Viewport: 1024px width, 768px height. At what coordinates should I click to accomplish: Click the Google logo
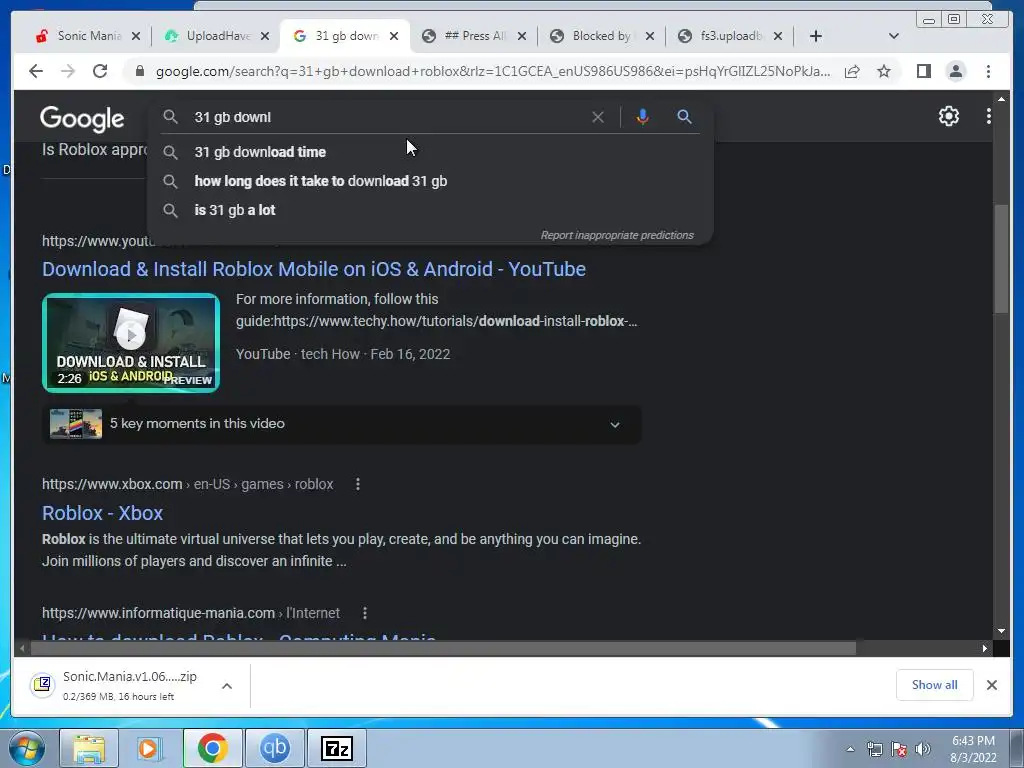(82, 118)
